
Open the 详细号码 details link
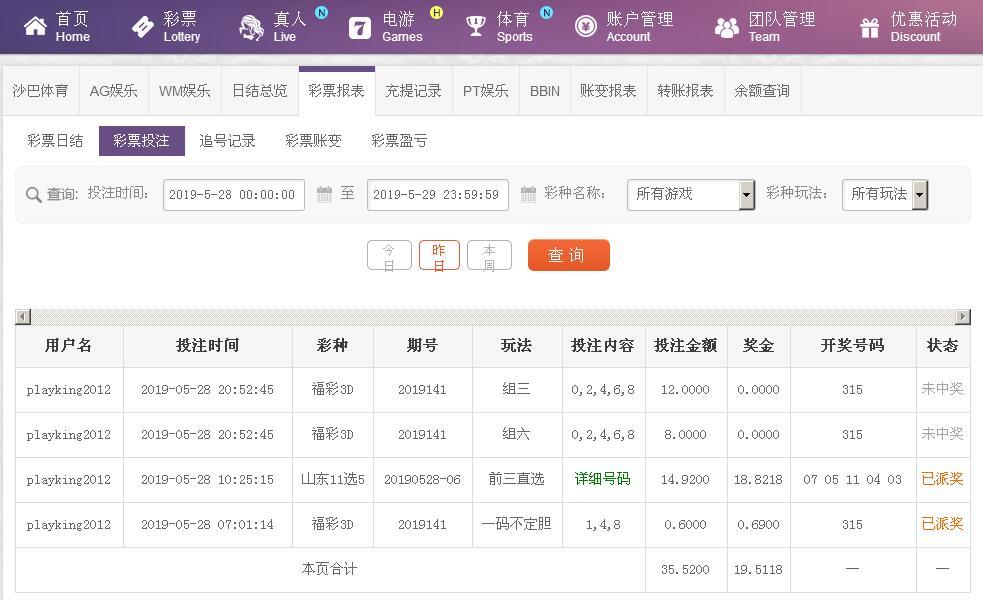[x=602, y=479]
